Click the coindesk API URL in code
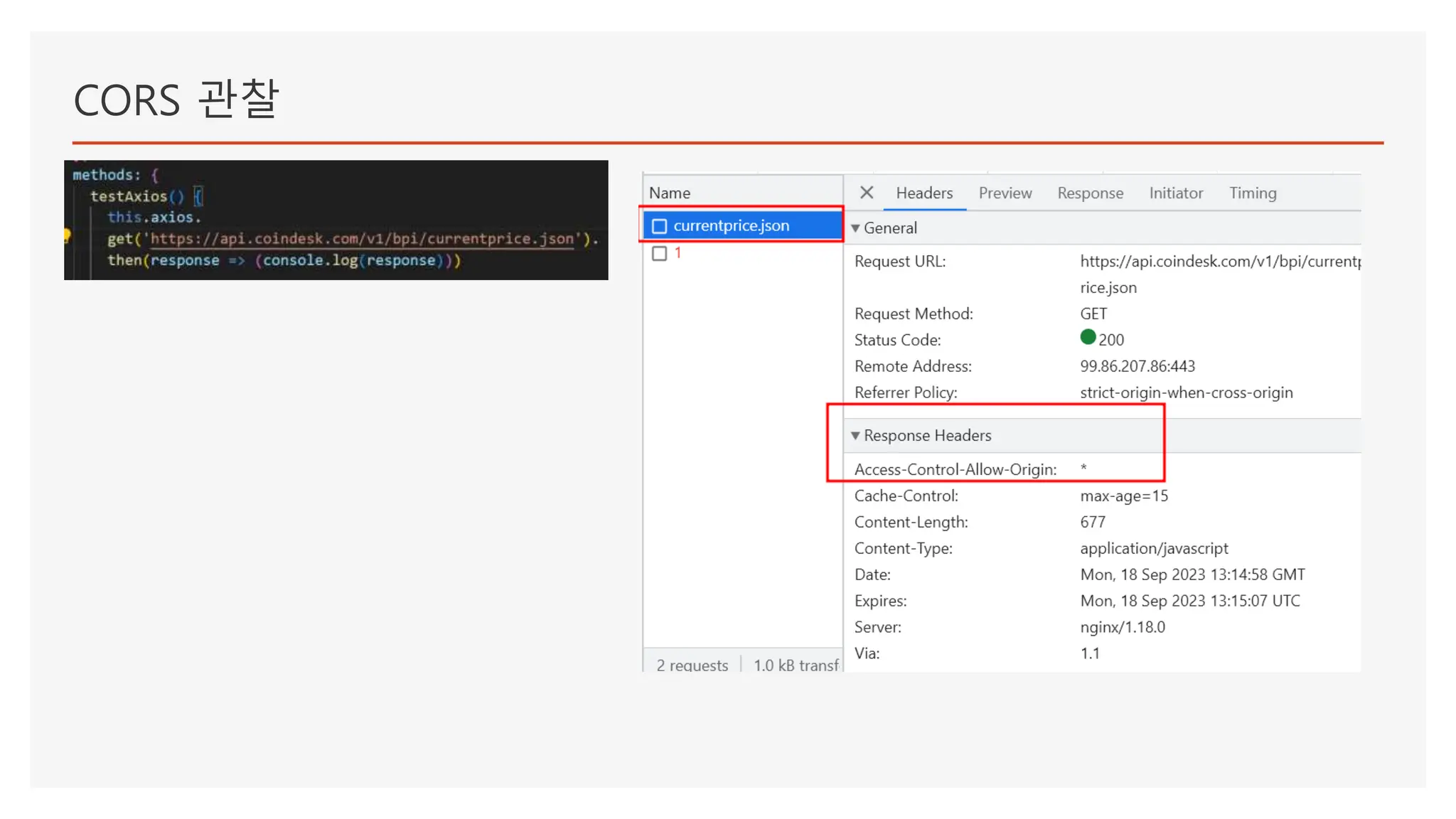Screen dimensions: 1456x819 pyautogui.click(x=362, y=239)
